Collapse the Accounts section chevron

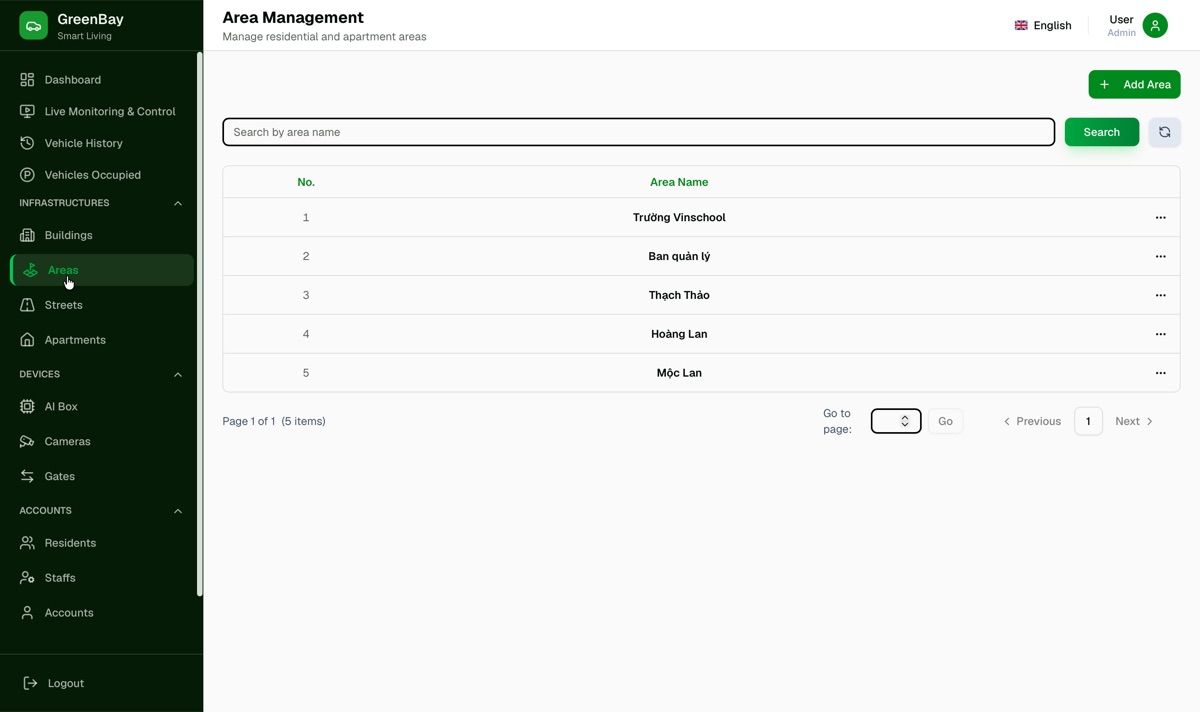(178, 511)
